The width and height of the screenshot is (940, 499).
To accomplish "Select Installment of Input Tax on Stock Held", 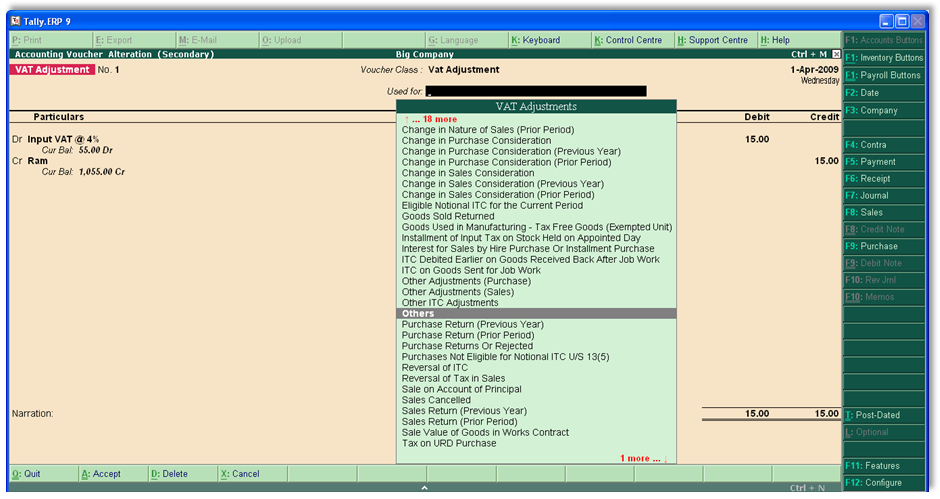I will pos(521,238).
